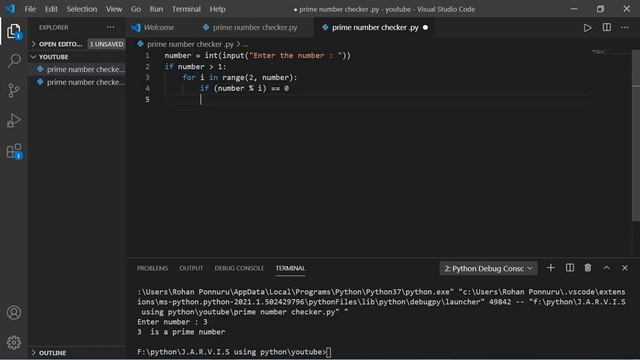Click the editor vertical scrollbar
Viewport: 640px width, 360px height.
[x=636, y=135]
